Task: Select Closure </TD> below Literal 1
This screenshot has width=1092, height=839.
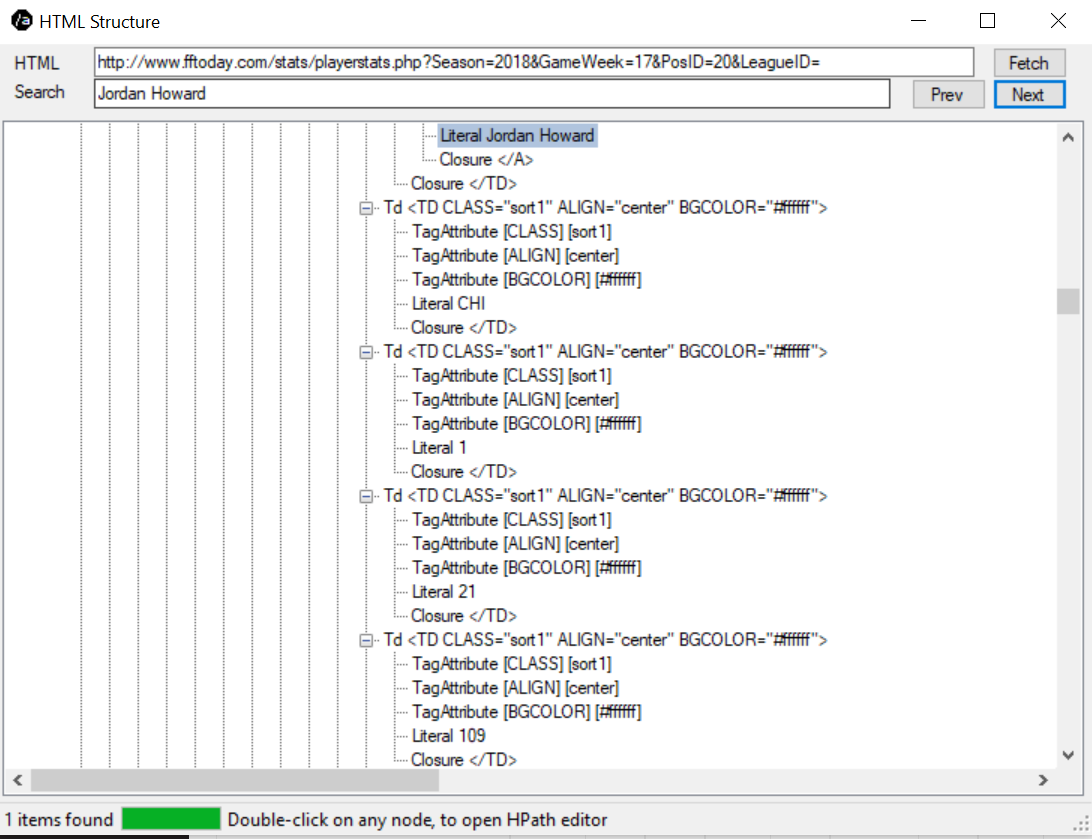Action: coord(463,471)
